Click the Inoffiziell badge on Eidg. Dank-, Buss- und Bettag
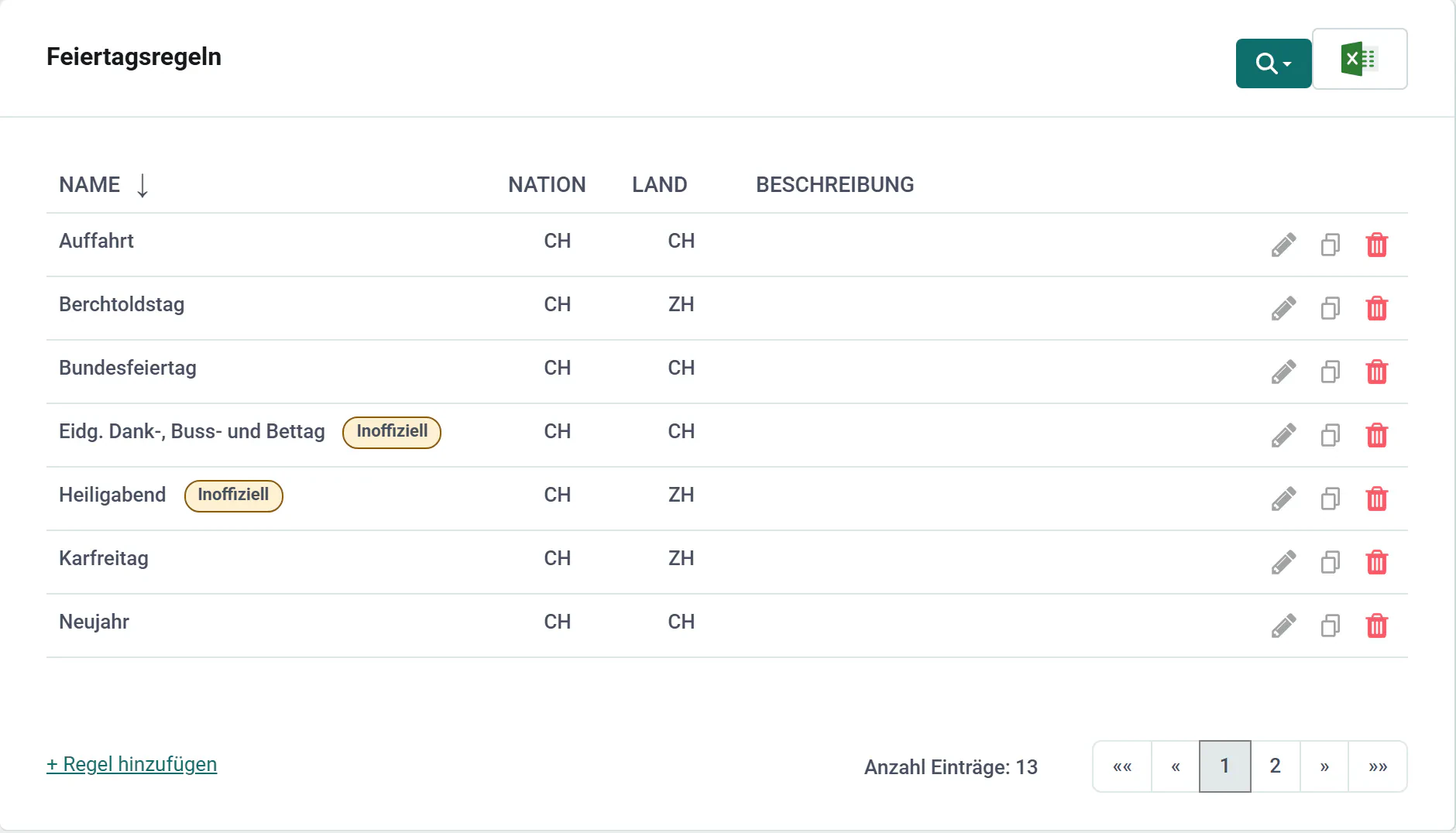The width and height of the screenshot is (1456, 833). (x=392, y=432)
